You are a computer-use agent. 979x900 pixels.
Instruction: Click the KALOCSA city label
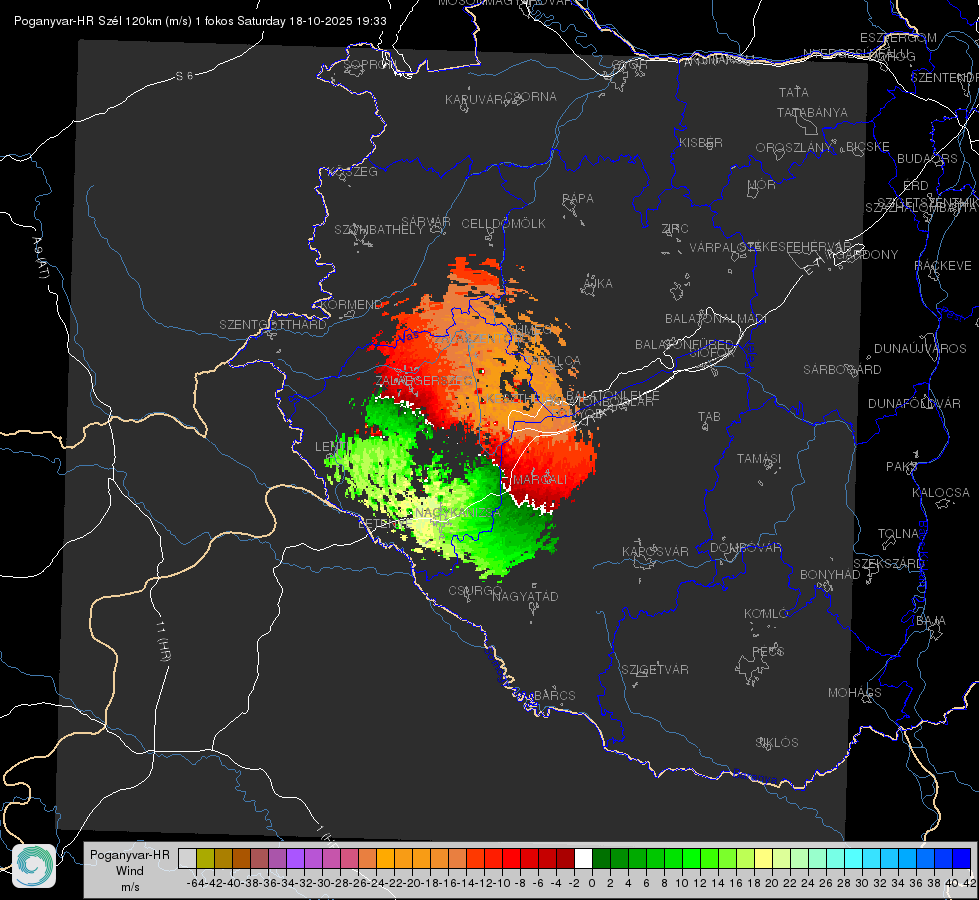941,492
